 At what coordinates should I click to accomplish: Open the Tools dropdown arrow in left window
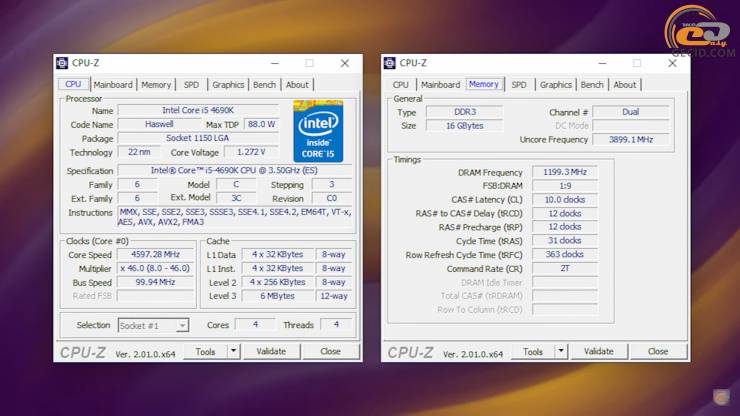pyautogui.click(x=234, y=351)
